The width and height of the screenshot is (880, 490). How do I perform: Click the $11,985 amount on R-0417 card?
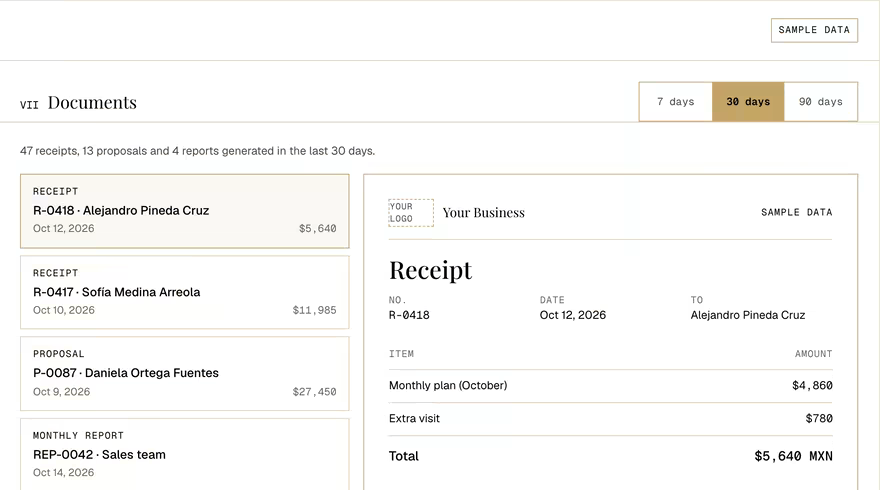coord(314,310)
